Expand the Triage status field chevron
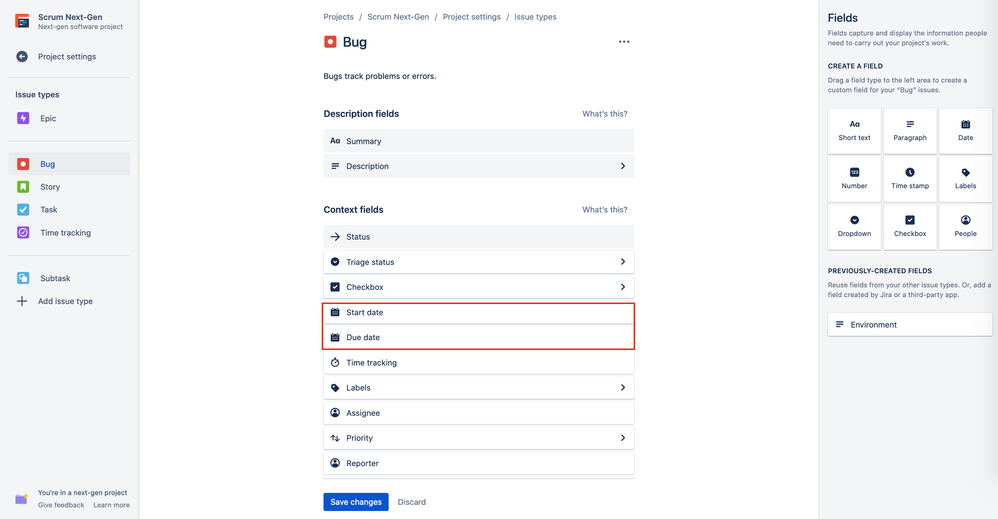998x519 pixels. tap(622, 262)
